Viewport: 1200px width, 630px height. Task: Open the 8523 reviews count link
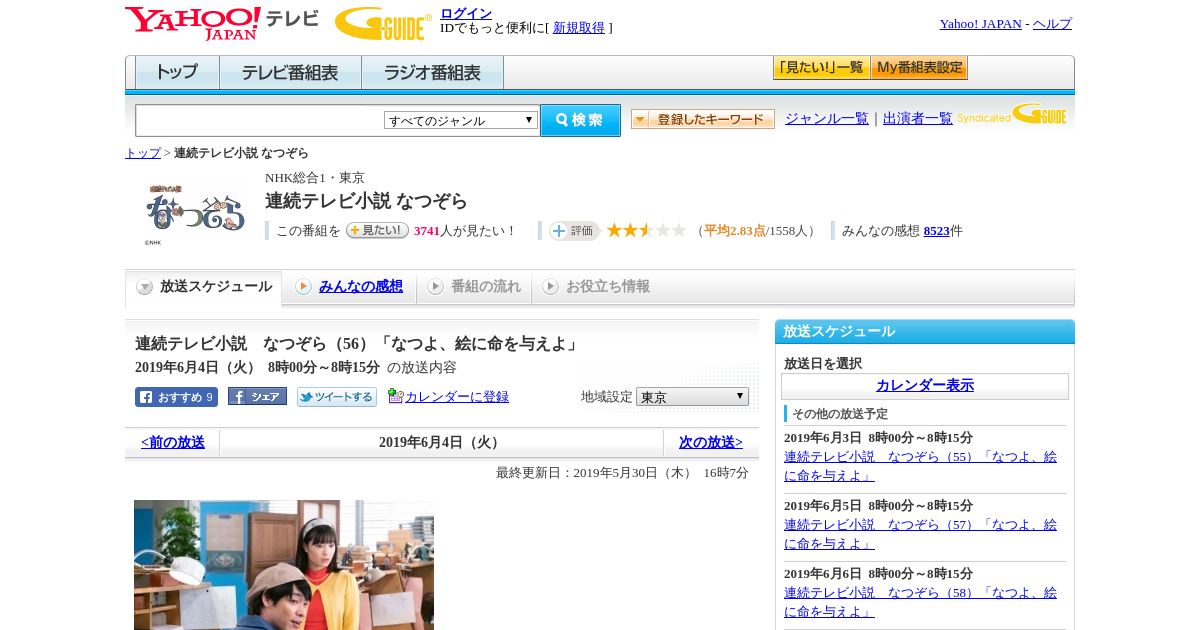[936, 231]
